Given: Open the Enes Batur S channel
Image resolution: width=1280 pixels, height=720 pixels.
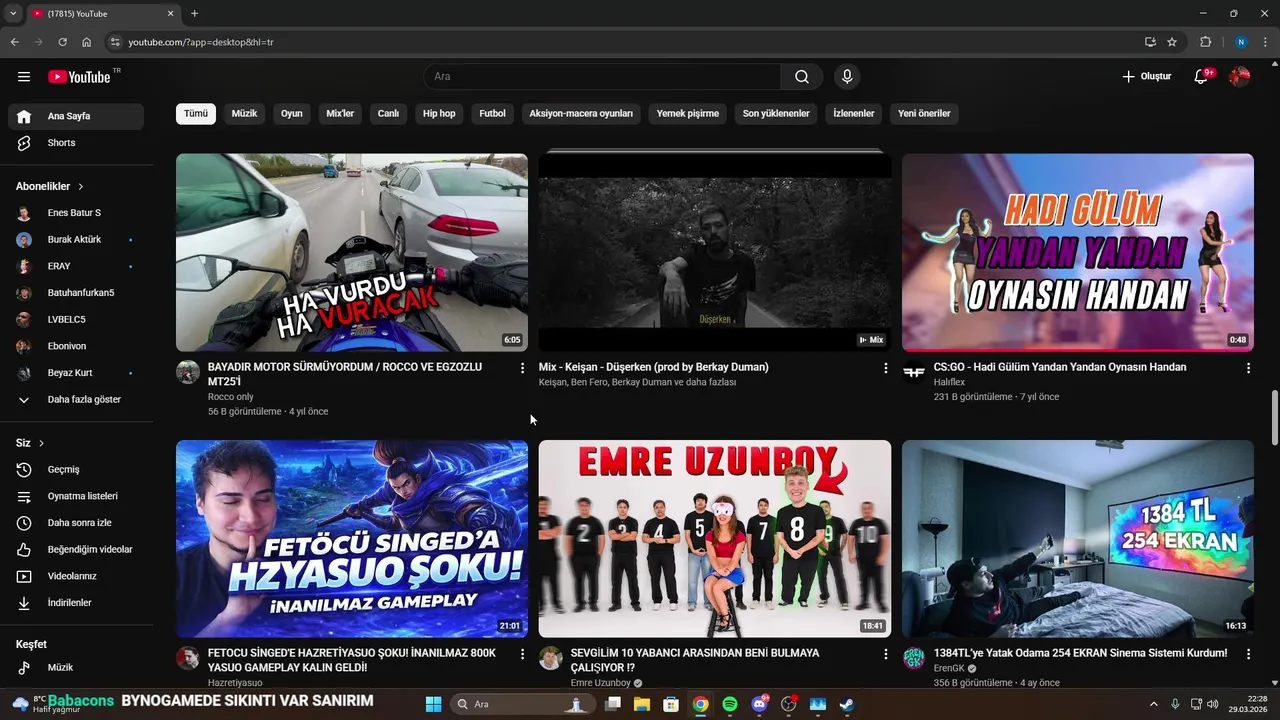Looking at the screenshot, I should coord(76,213).
